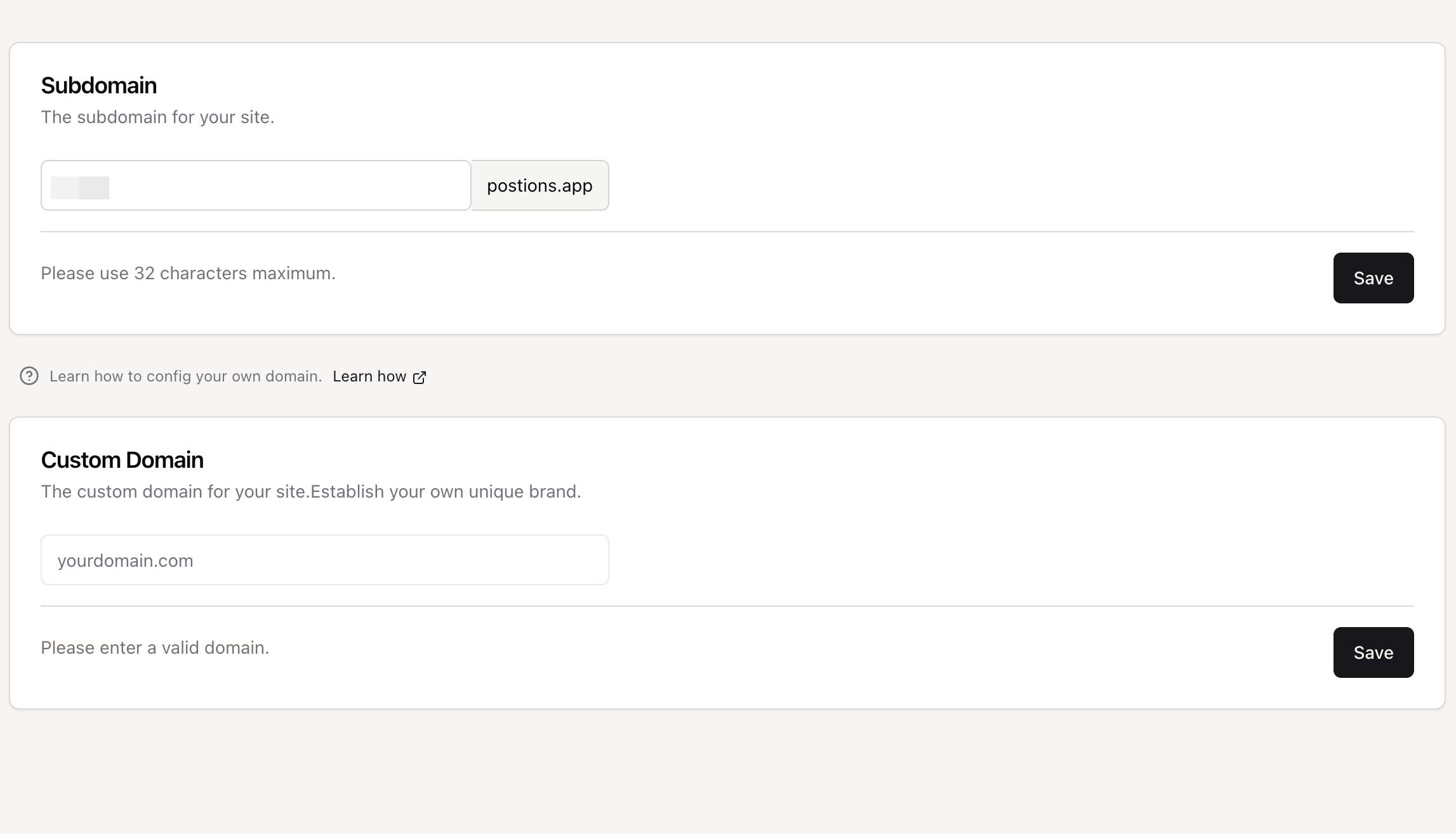This screenshot has width=1456, height=834.
Task: Click the circled help icon near domain config hint
Action: pos(29,376)
